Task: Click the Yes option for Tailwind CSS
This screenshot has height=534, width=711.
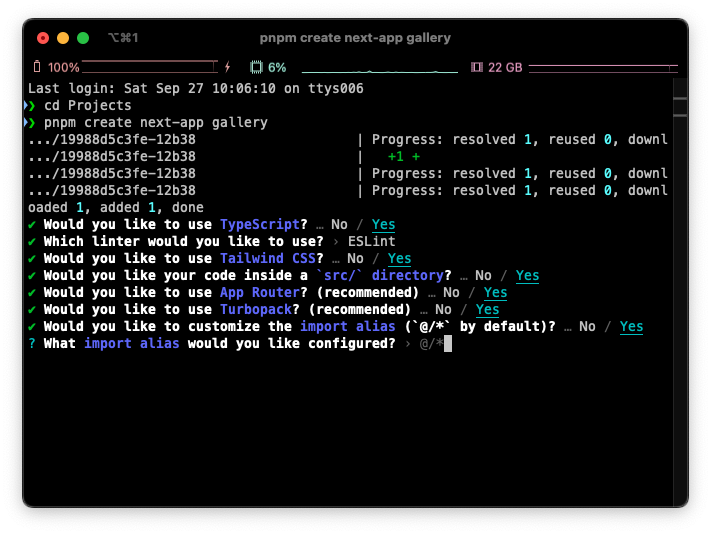Action: (x=399, y=258)
